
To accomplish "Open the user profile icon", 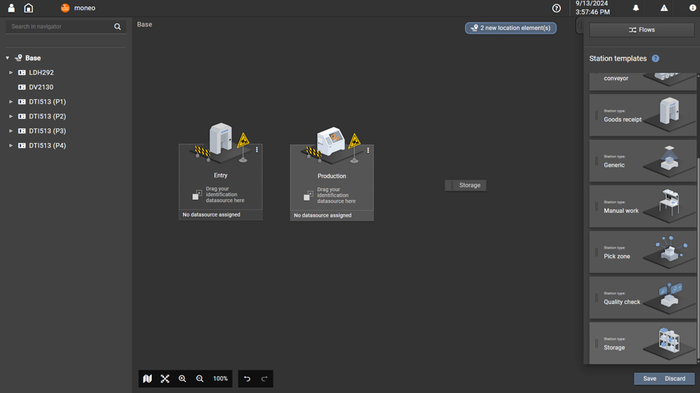I will pyautogui.click(x=11, y=8).
